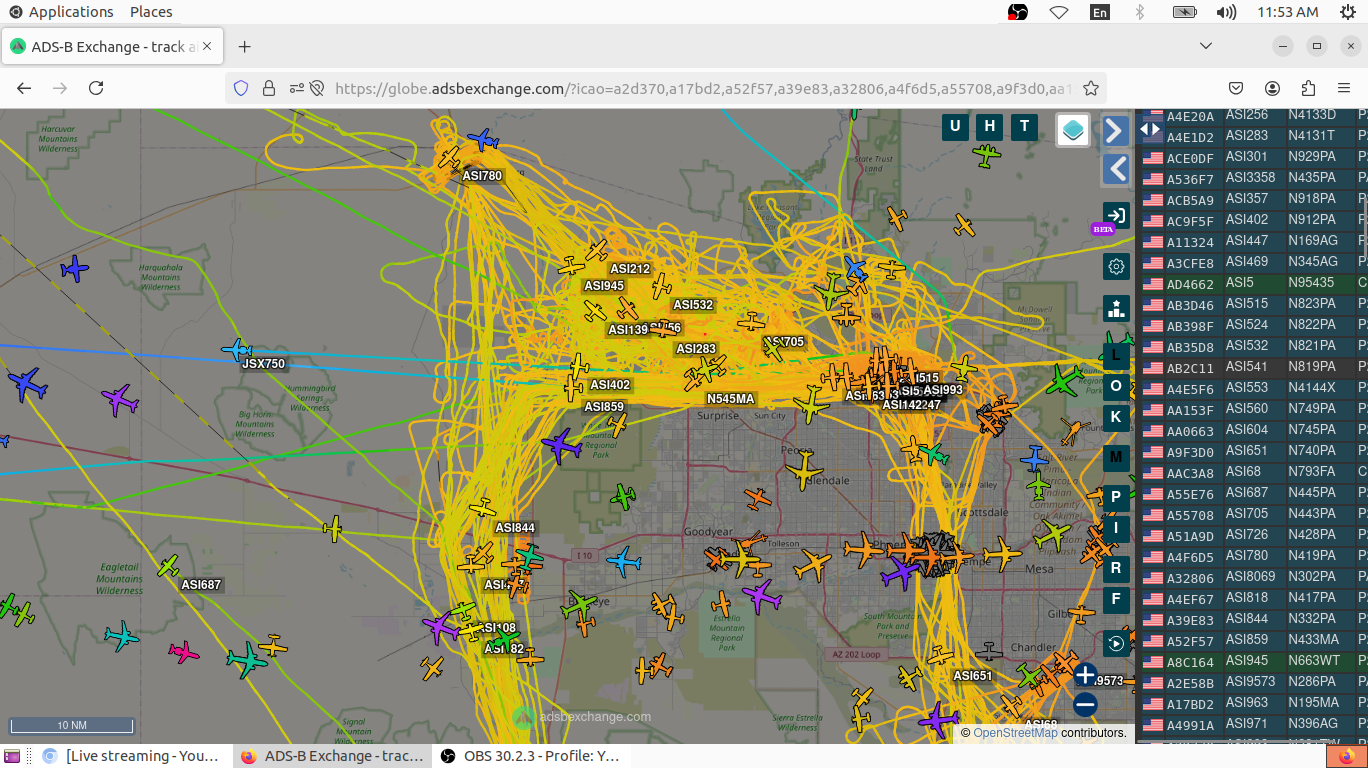Open the Pocket save icon
Image resolution: width=1368 pixels, height=768 pixels.
pyautogui.click(x=1236, y=88)
